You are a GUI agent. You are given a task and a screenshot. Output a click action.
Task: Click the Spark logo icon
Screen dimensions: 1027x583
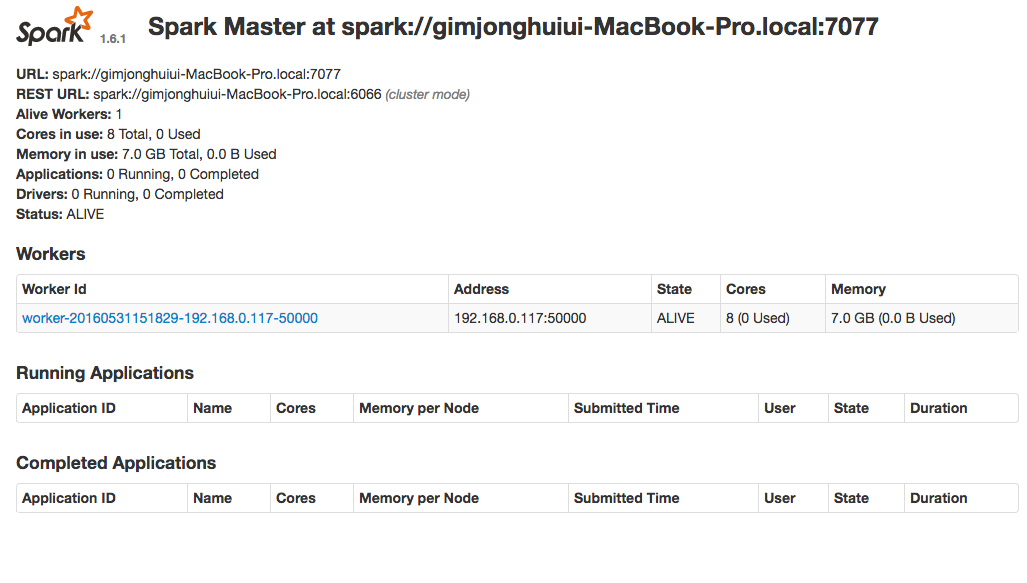point(55,26)
